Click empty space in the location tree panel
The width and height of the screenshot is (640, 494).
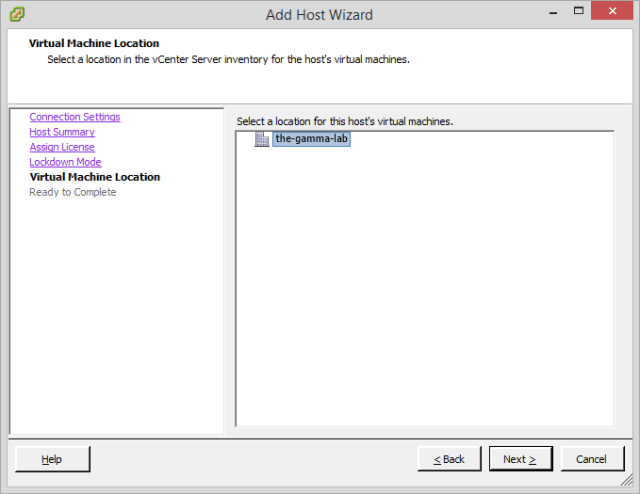point(424,290)
